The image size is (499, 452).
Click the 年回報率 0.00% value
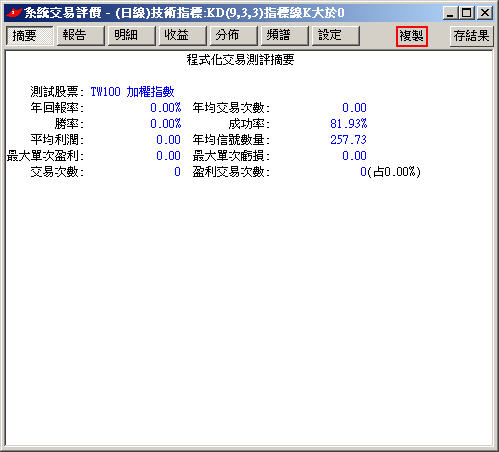coord(165,108)
